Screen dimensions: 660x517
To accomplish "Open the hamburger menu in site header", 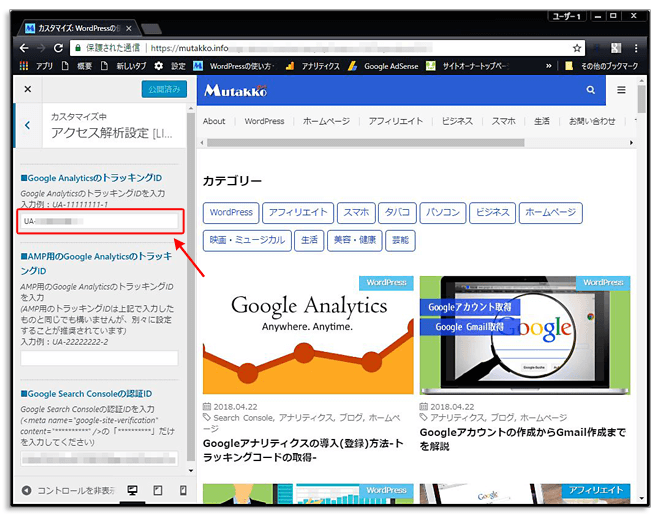I will pyautogui.click(x=621, y=90).
